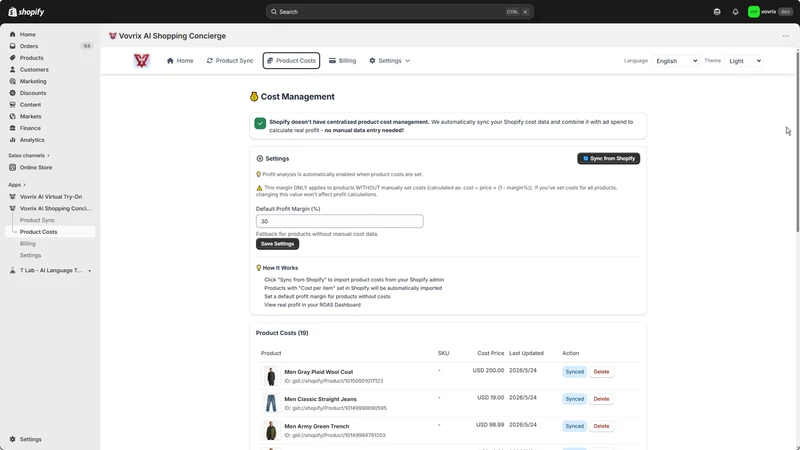Viewport: 800px width, 450px height.
Task: Open T Lab - AI Language app
Action: click(x=50, y=270)
